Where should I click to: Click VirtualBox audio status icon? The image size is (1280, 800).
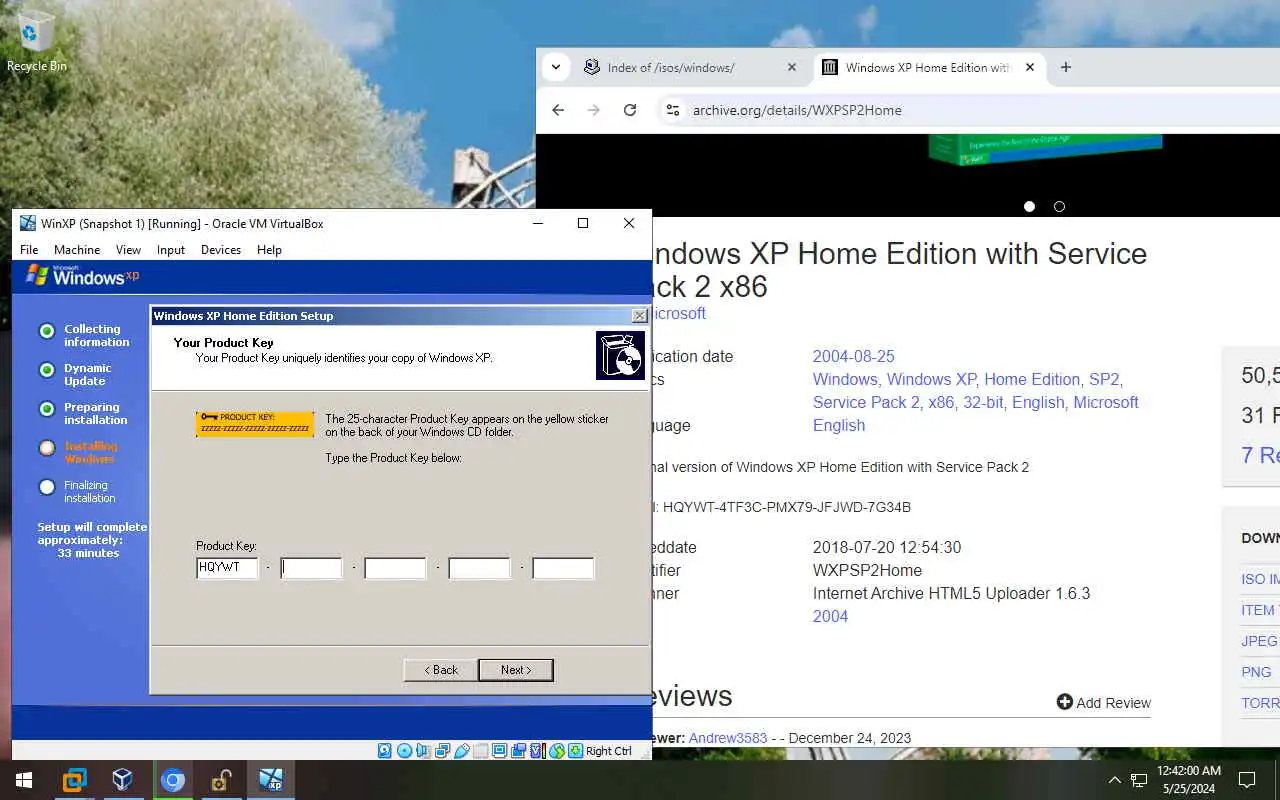tap(422, 751)
